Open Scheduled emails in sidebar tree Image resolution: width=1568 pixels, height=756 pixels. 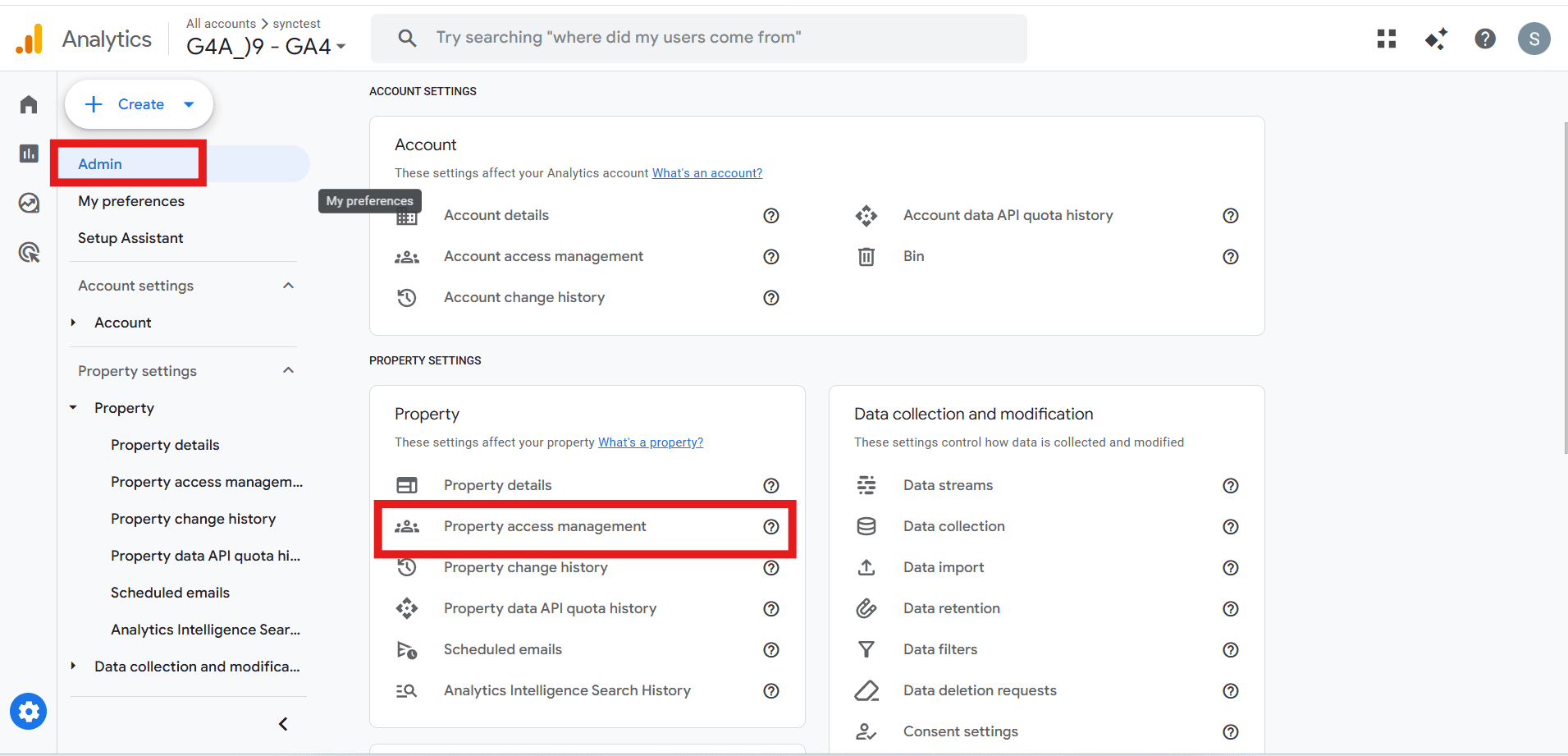point(170,593)
